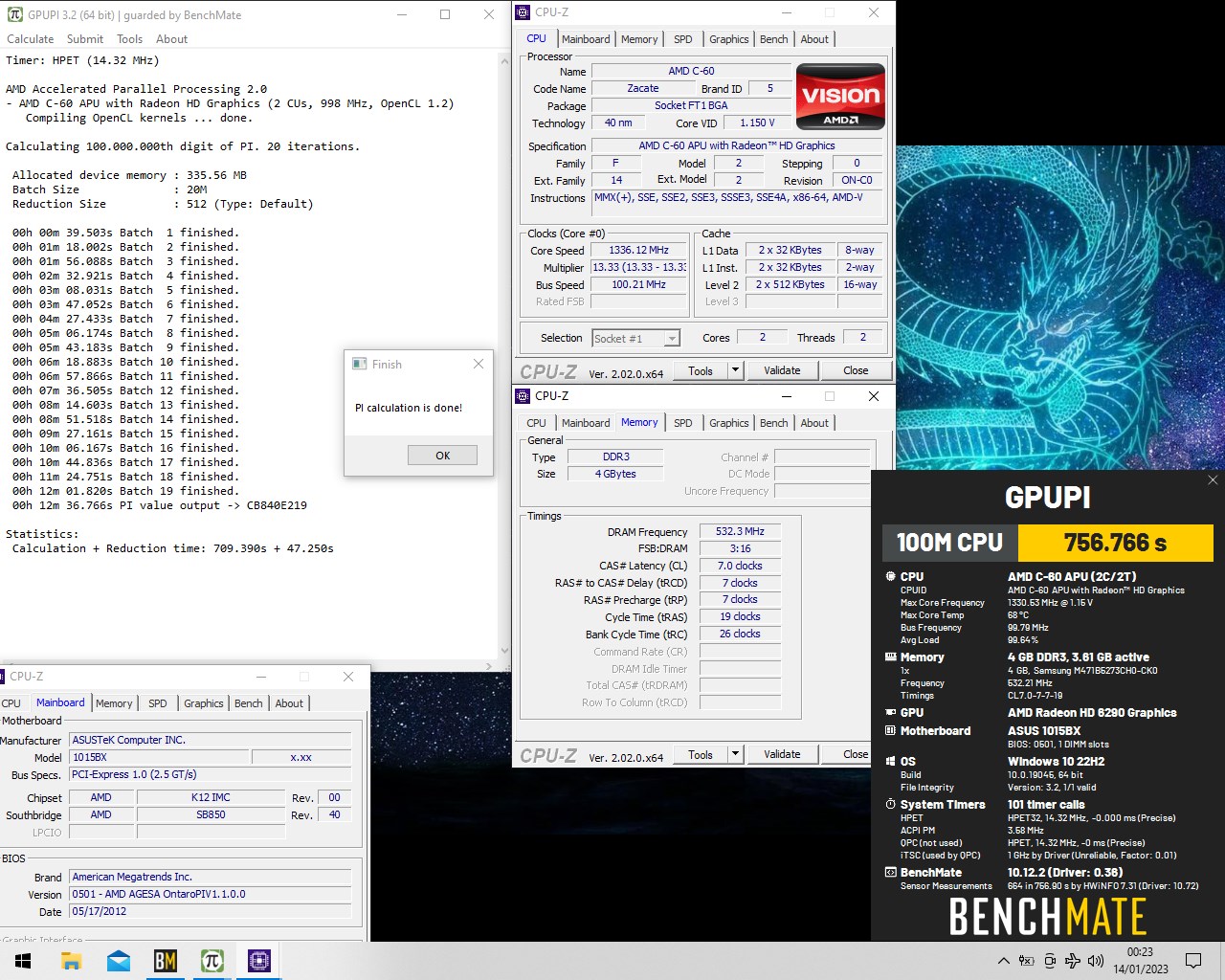This screenshot has width=1225, height=980.
Task: Click the BIOS Date 05/17/2012 field
Action: click(211, 911)
